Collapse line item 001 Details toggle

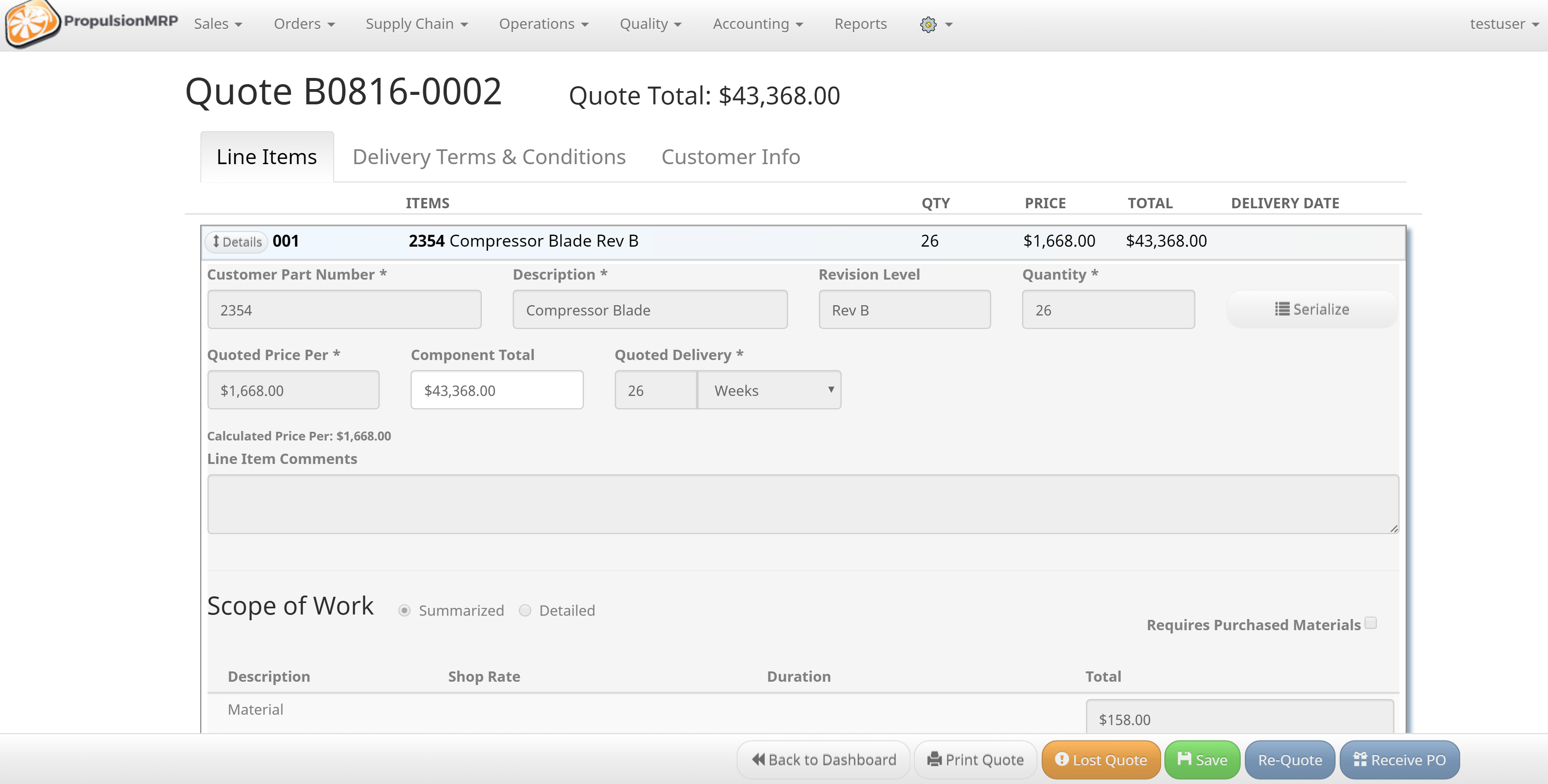point(237,242)
